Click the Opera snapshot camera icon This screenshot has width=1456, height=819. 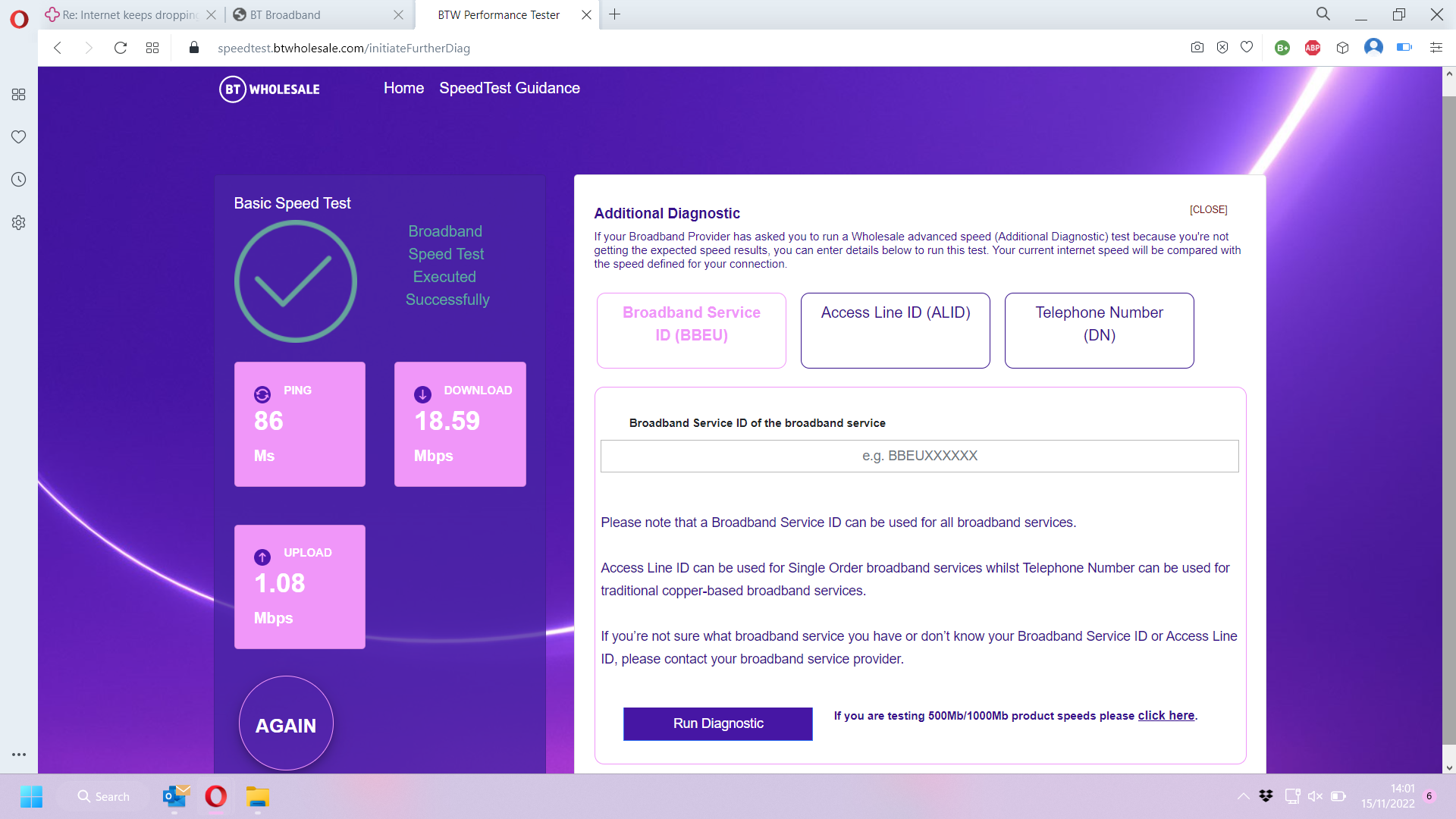1197,48
